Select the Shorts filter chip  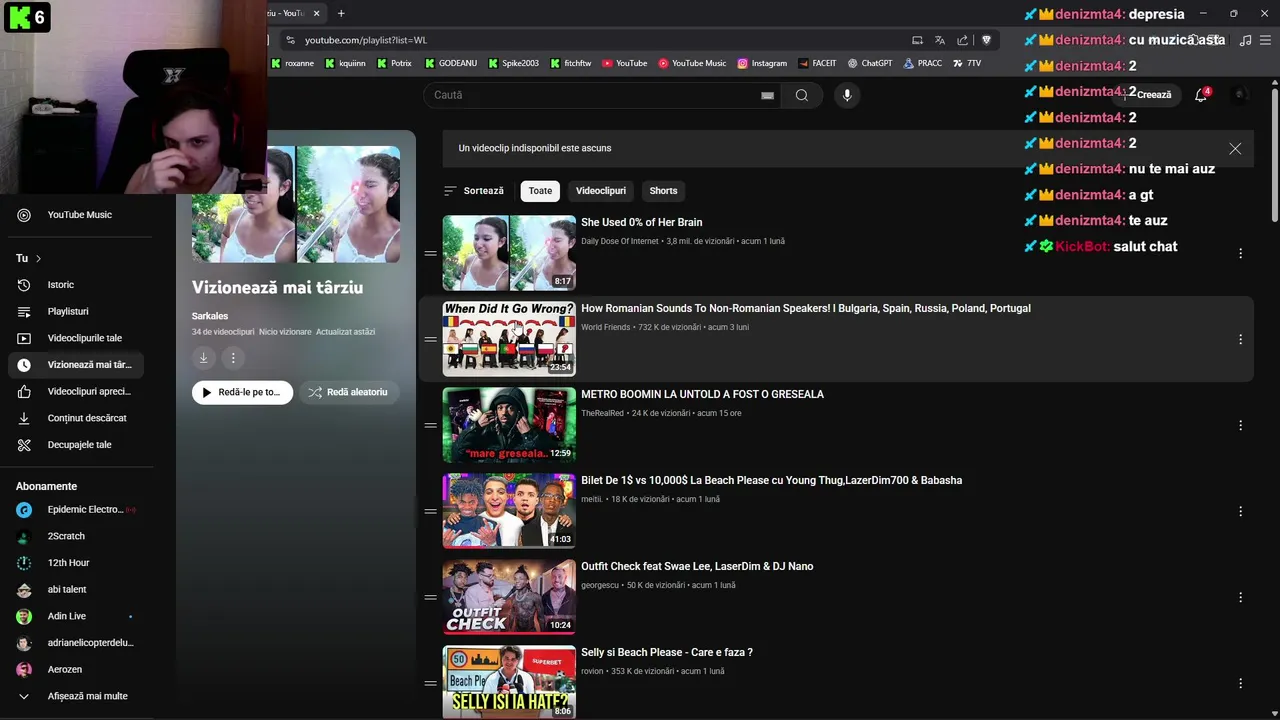(x=663, y=191)
